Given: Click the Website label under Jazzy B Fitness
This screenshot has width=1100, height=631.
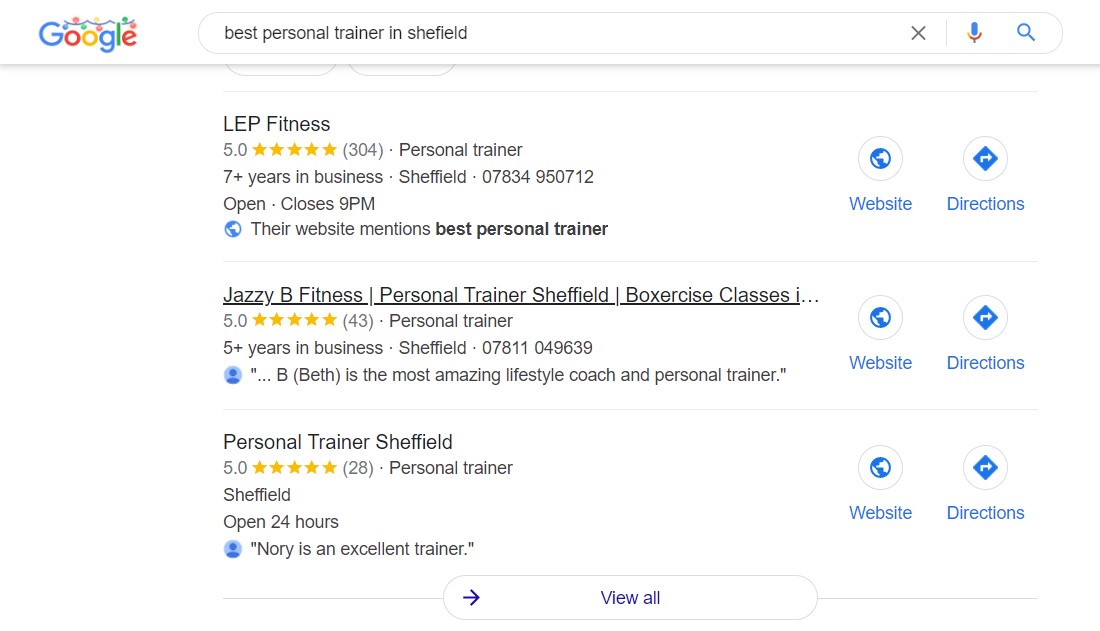Looking at the screenshot, I should coord(880,362).
